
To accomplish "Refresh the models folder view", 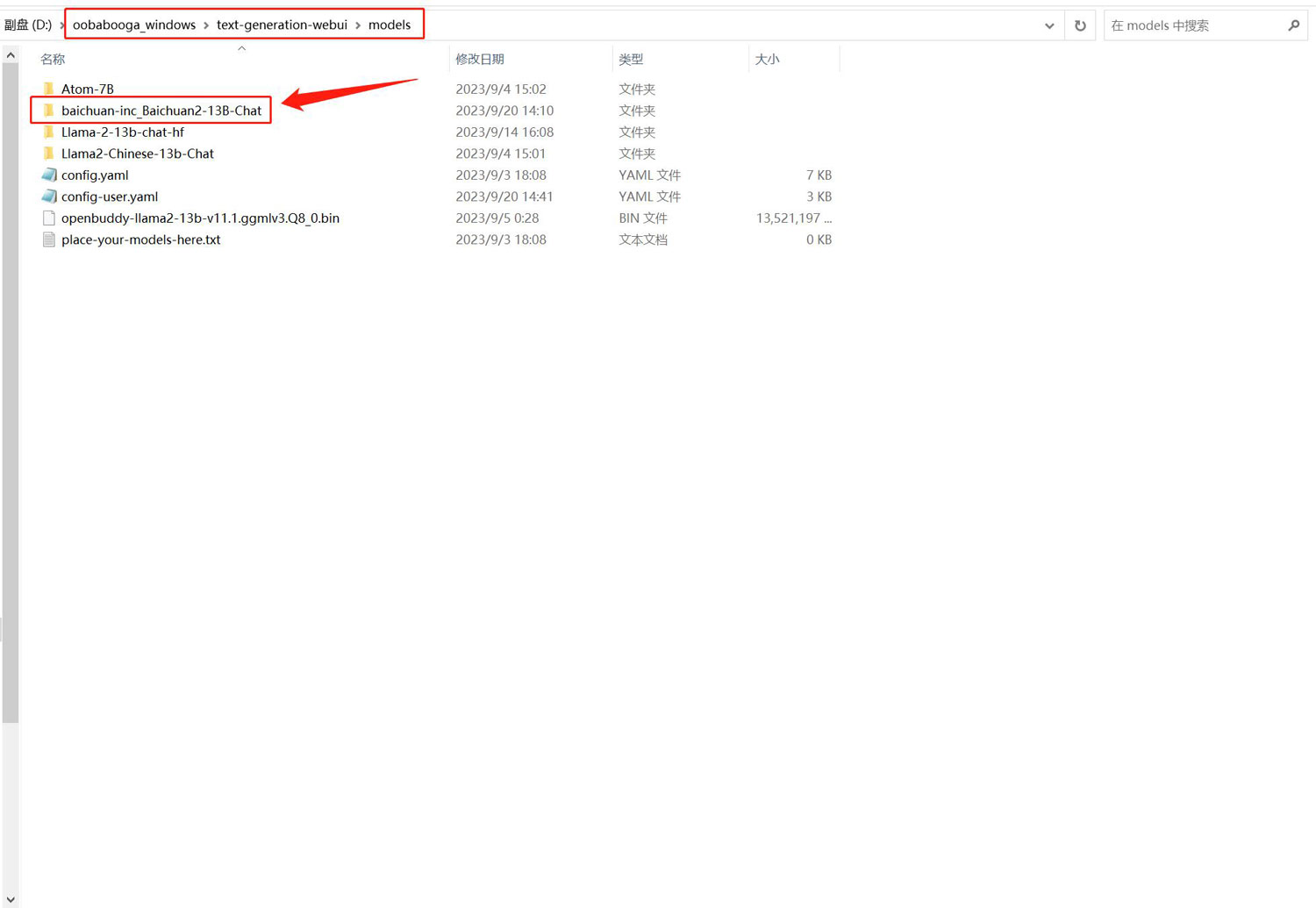I will click(x=1080, y=25).
